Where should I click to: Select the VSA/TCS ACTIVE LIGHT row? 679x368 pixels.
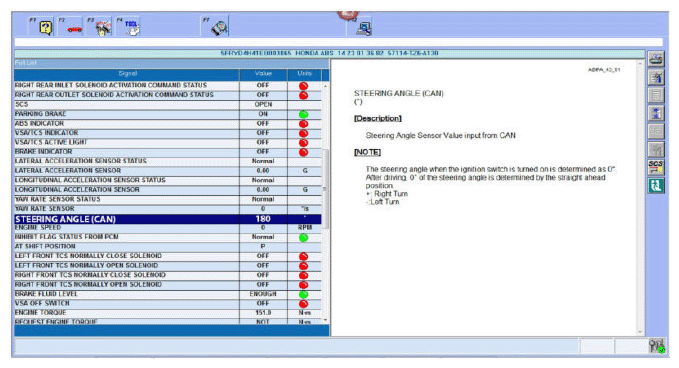pyautogui.click(x=168, y=142)
